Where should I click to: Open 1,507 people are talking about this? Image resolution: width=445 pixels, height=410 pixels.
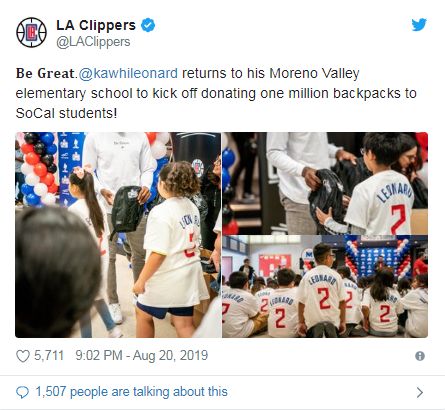132,392
